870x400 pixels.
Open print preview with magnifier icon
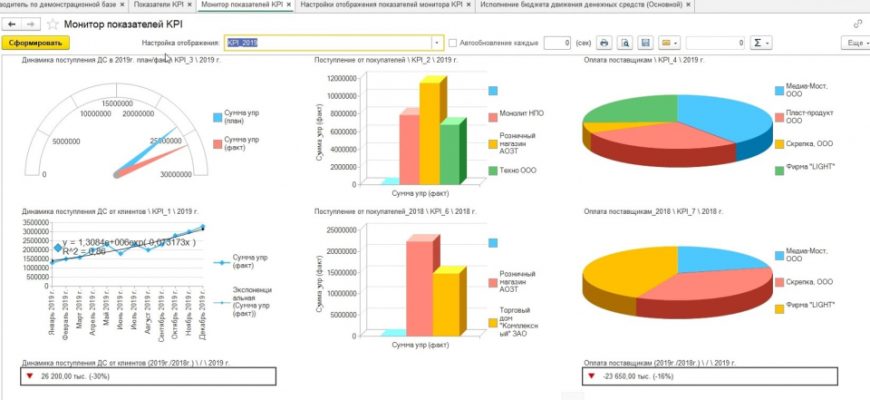click(625, 44)
